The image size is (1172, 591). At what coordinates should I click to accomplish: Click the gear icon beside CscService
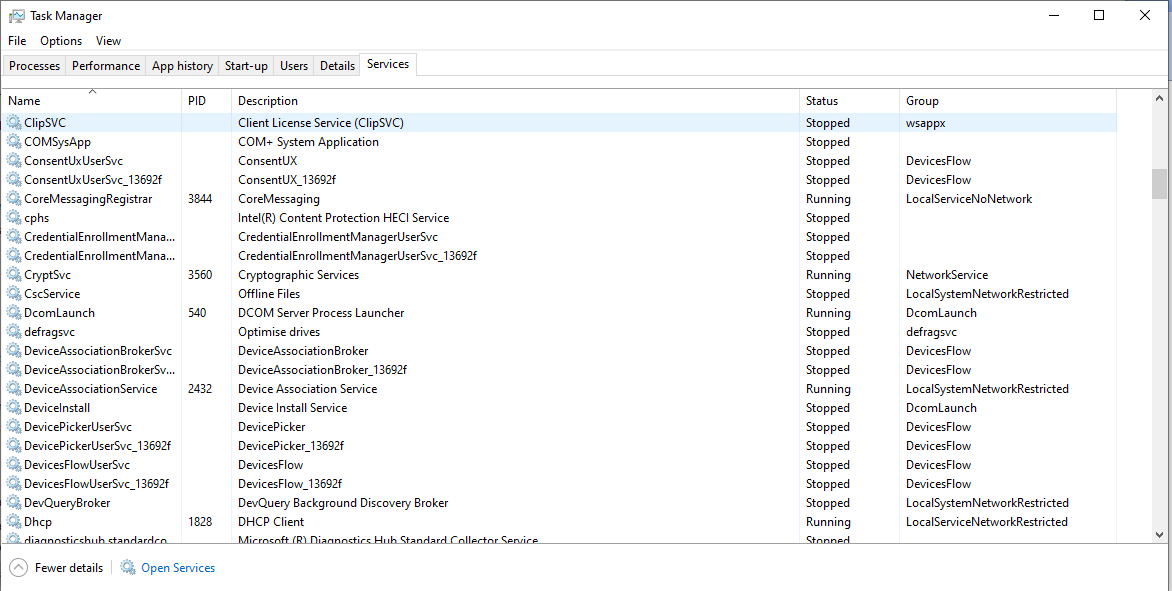[x=13, y=294]
